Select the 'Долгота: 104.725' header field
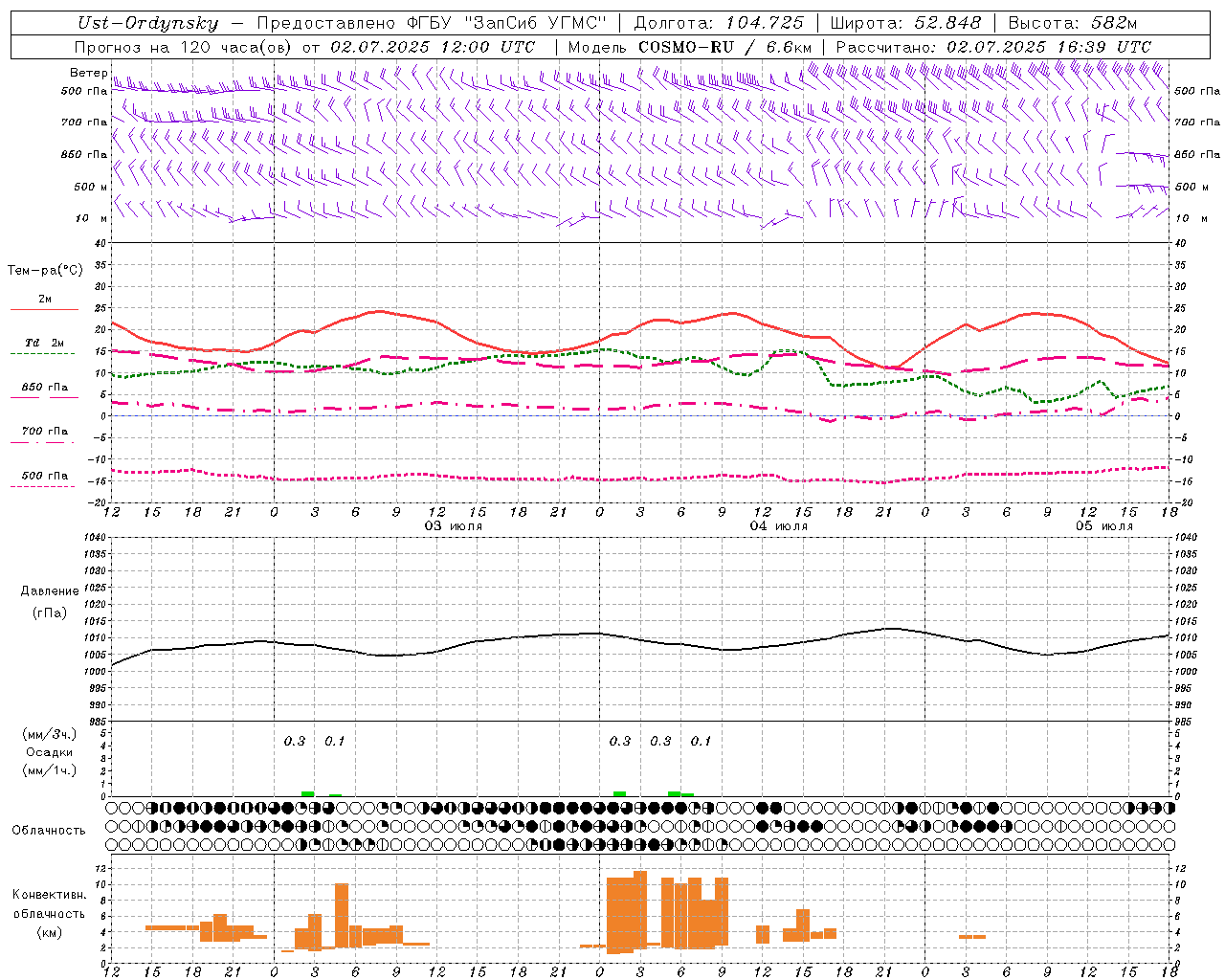Viewport: 1225px width, 980px height. point(719,24)
